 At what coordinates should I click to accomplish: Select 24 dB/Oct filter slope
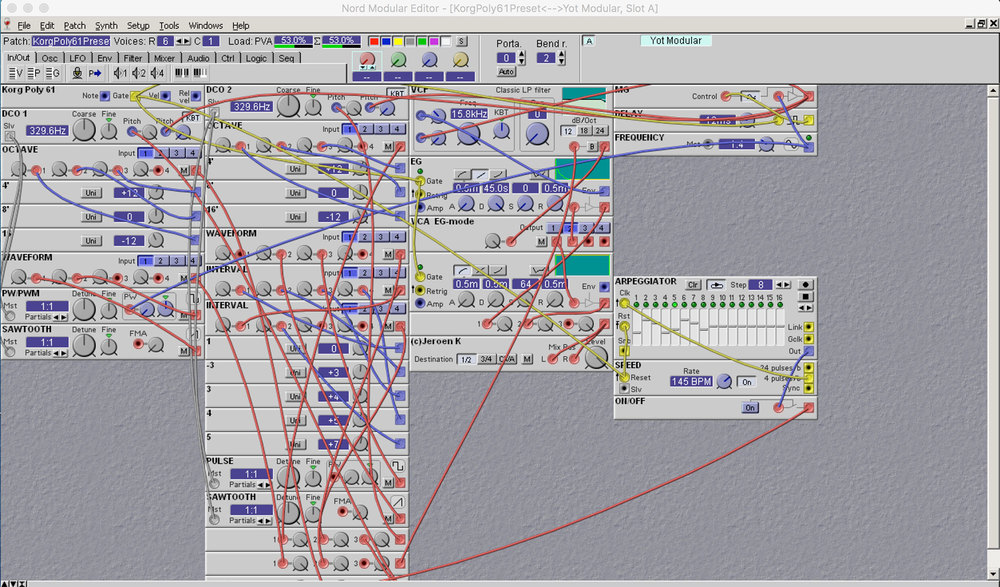click(x=600, y=131)
